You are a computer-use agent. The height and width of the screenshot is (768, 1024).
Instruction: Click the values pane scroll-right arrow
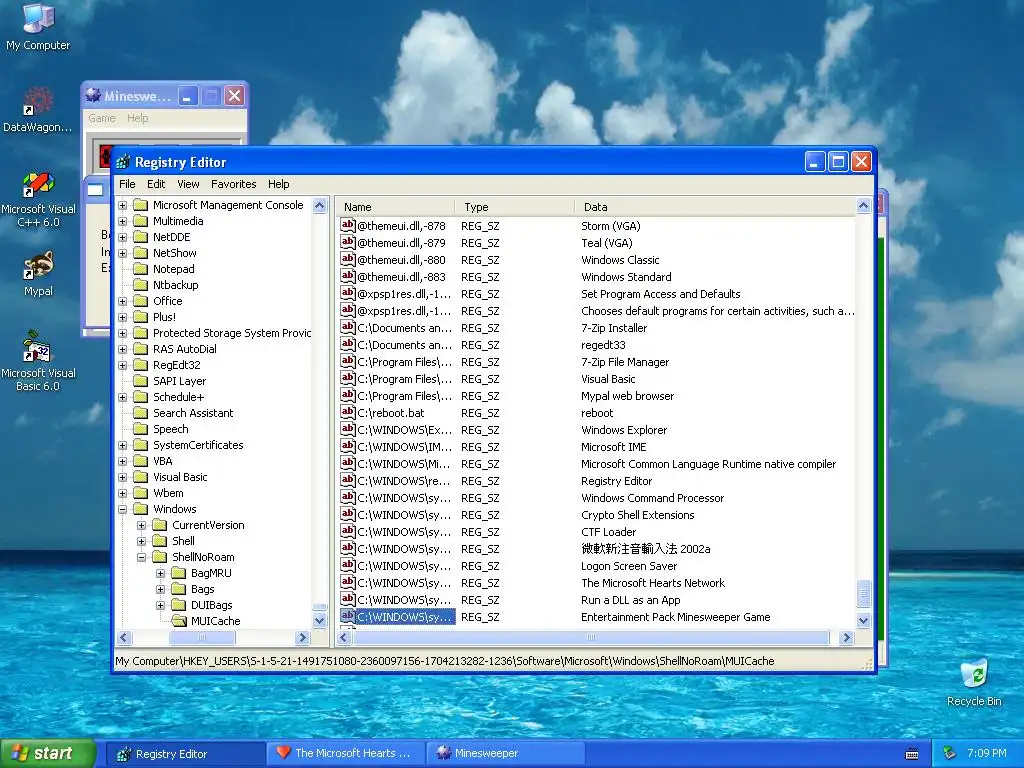[846, 637]
